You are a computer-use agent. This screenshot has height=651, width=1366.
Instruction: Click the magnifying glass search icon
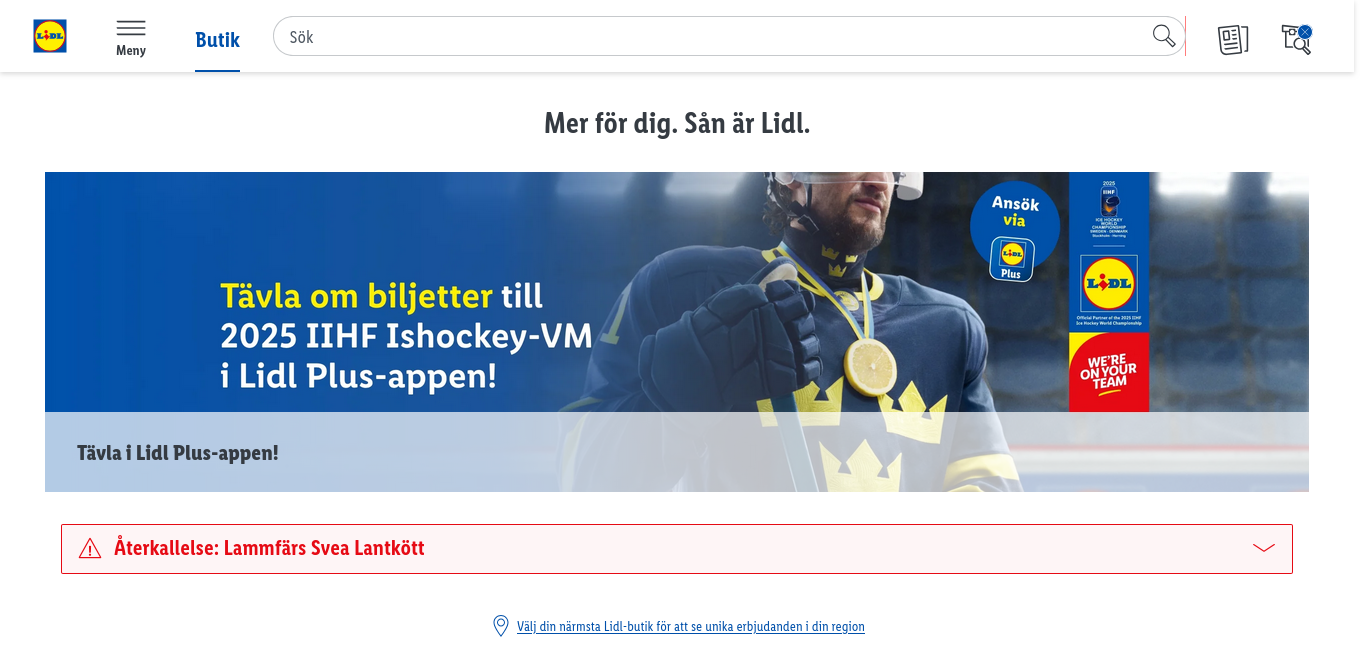[1164, 36]
